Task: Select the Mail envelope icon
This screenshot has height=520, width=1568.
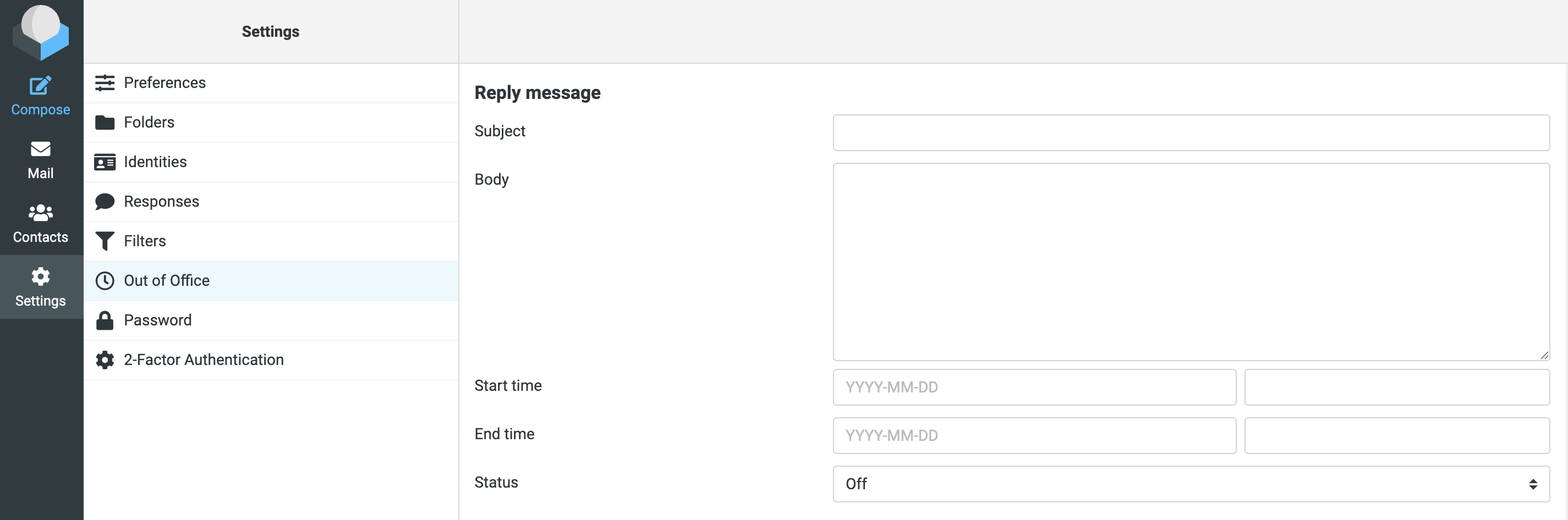Action: click(x=40, y=150)
